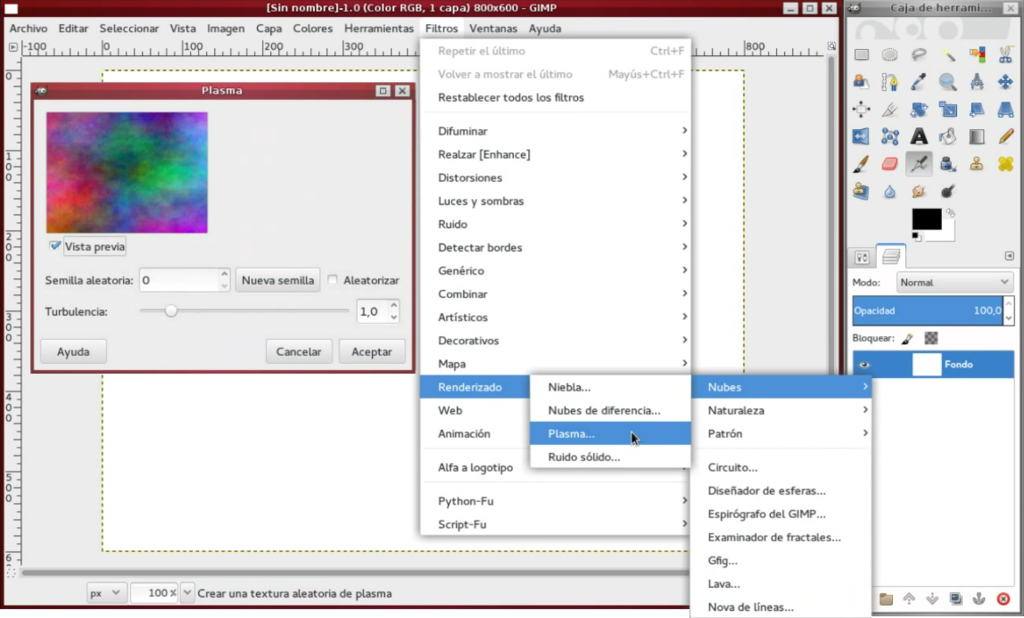Screen dimensions: 1024x618
Task: Select the Scale tool
Action: tap(948, 109)
